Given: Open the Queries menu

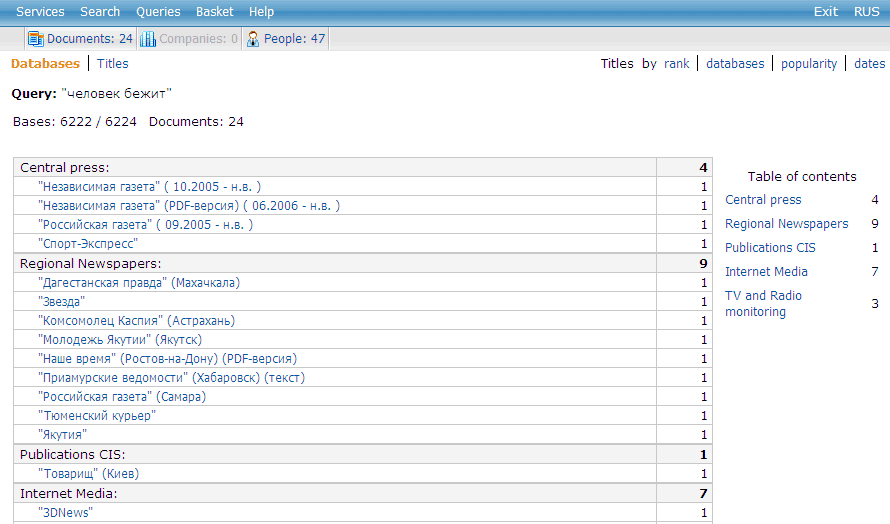Looking at the screenshot, I should (x=158, y=12).
